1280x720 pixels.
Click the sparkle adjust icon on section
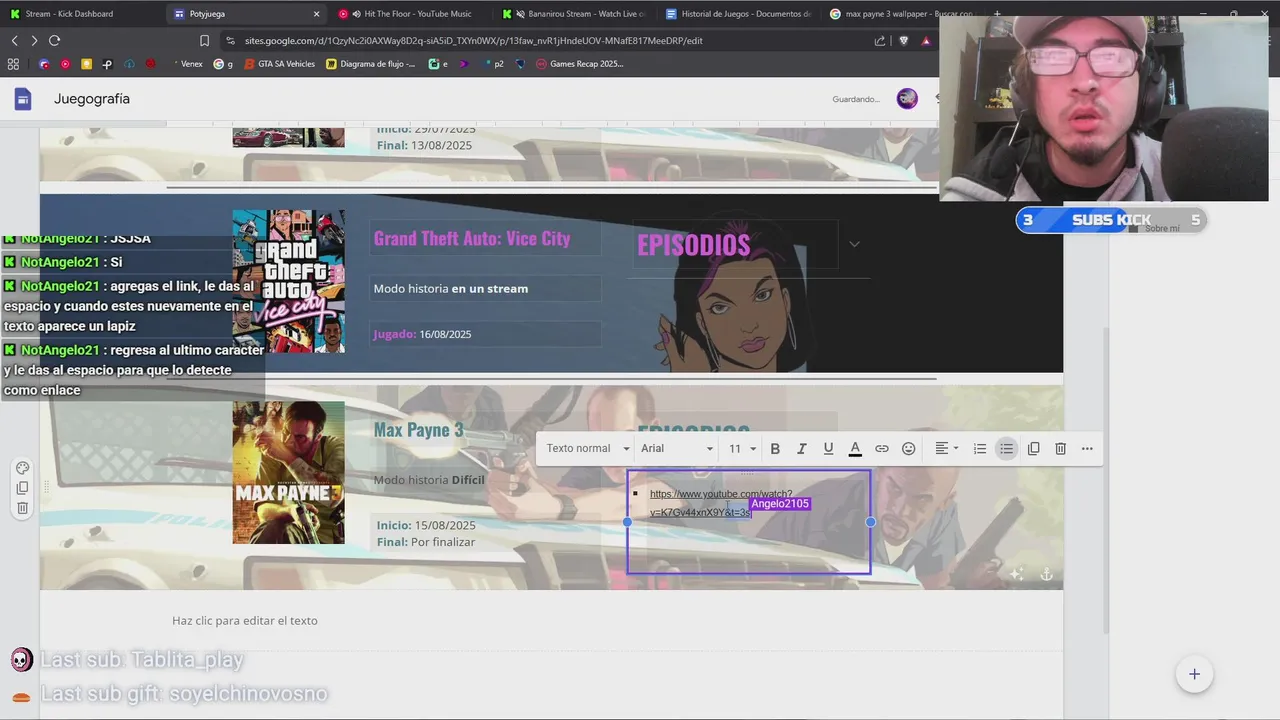1016,574
